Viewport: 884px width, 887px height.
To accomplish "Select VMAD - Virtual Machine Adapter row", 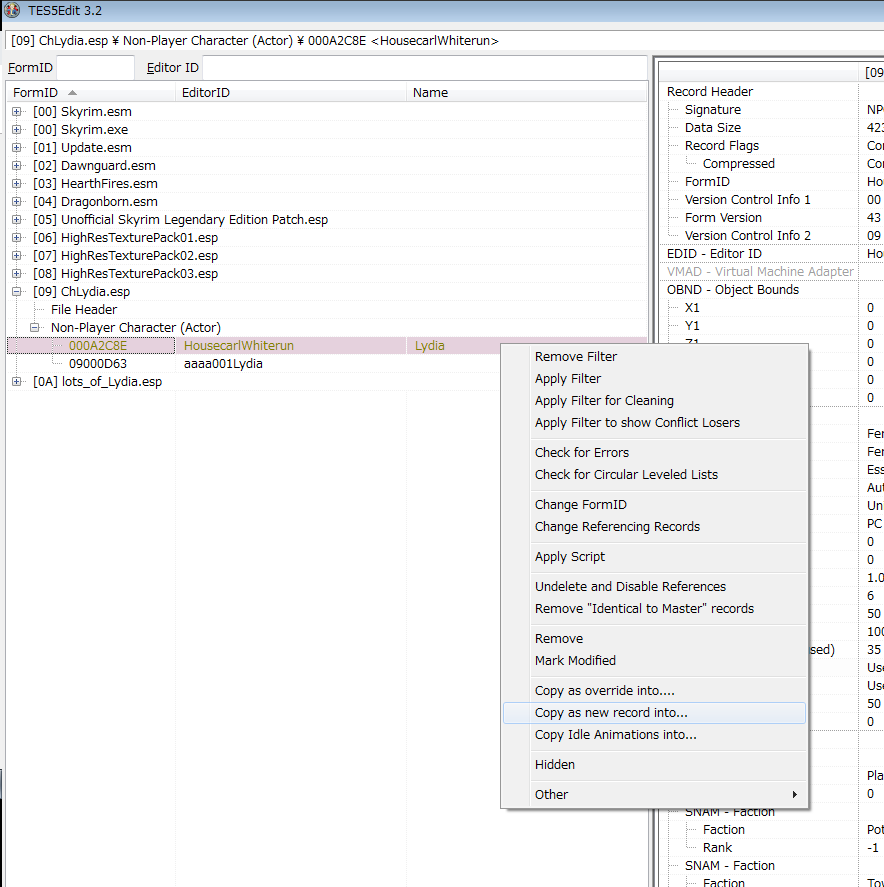I will 758,272.
